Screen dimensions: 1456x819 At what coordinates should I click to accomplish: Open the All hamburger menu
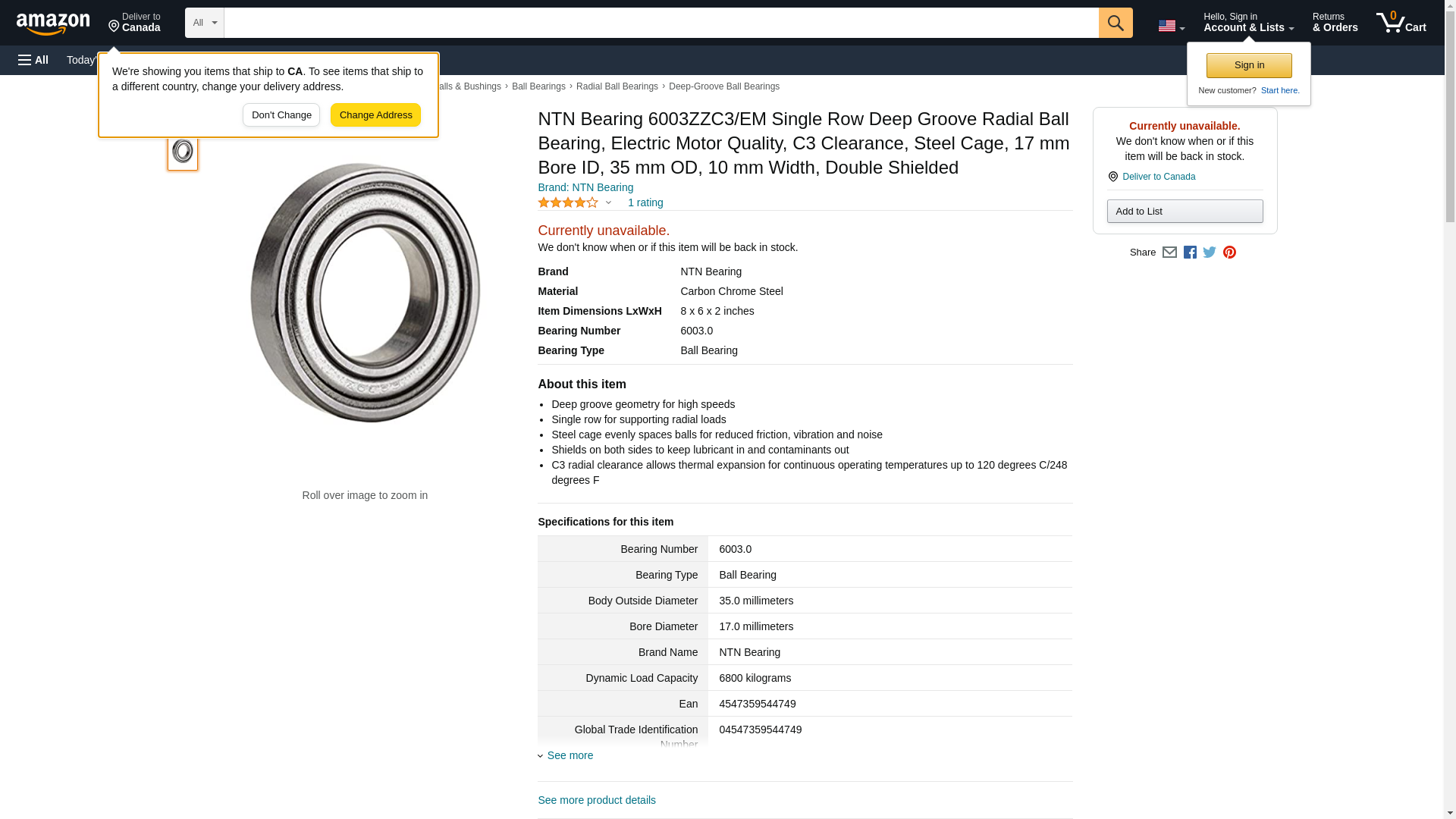coord(33,60)
